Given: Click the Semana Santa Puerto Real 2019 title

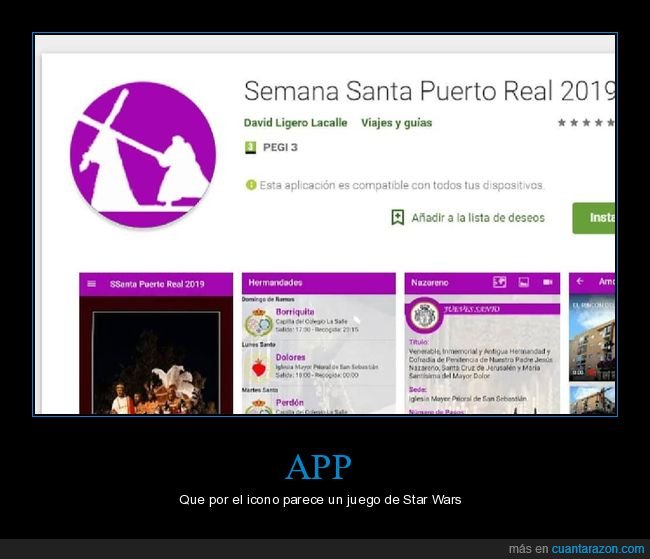Looking at the screenshot, I should click(429, 90).
